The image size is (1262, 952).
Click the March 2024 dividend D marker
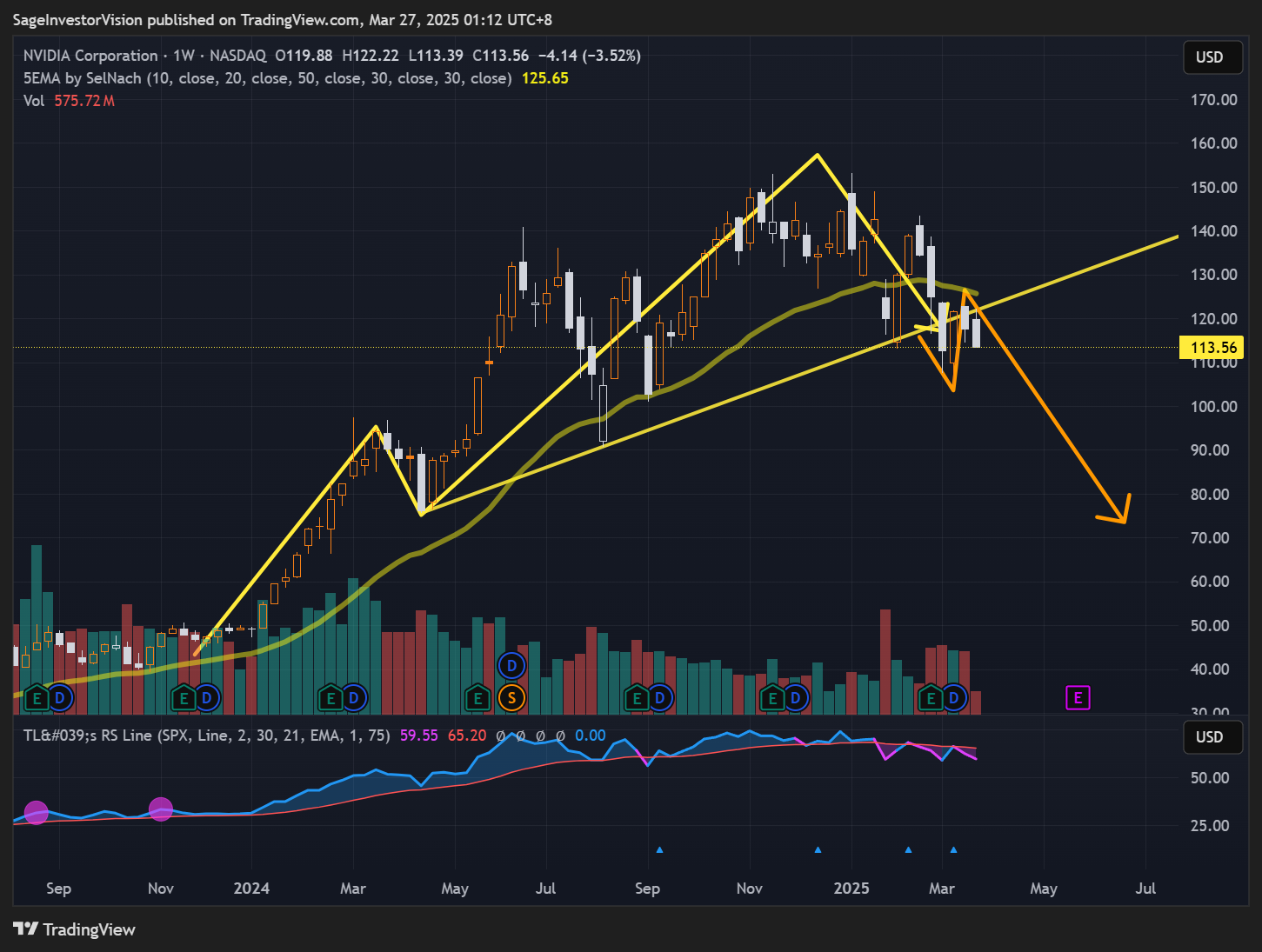point(354,697)
